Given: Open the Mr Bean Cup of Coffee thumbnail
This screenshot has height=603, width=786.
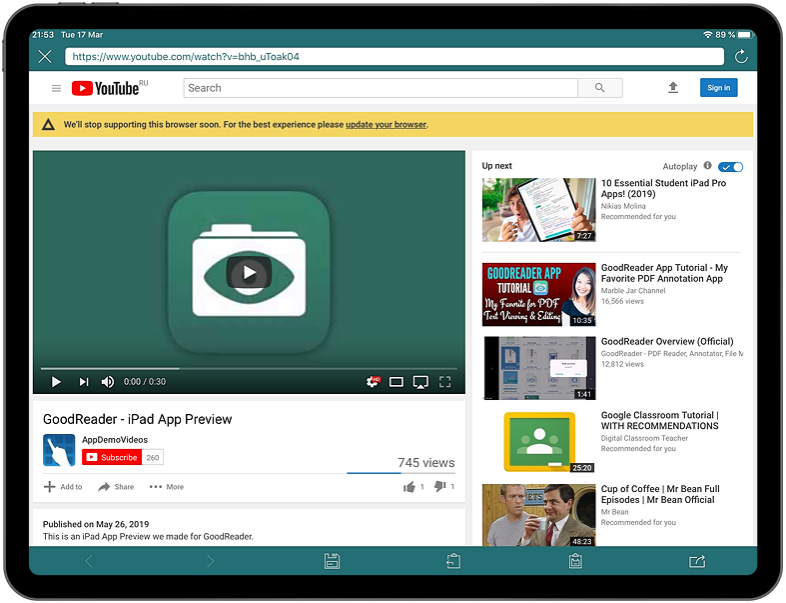Looking at the screenshot, I should (x=539, y=515).
